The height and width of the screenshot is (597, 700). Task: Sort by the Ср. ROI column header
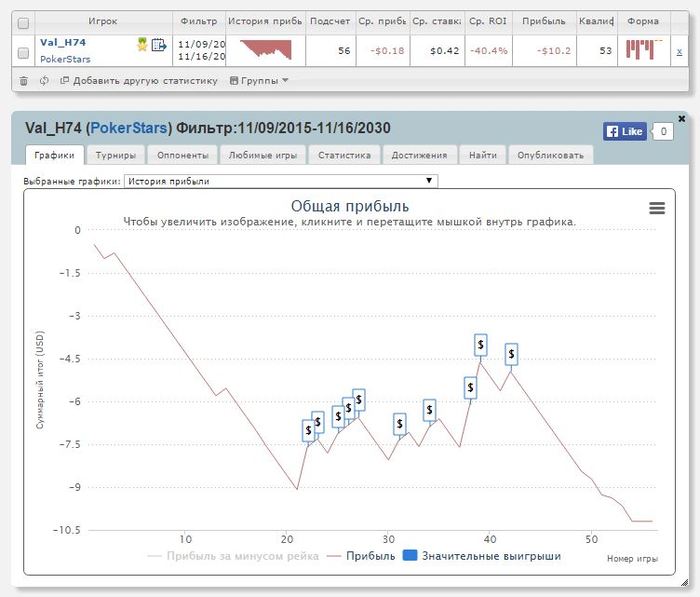pos(488,21)
